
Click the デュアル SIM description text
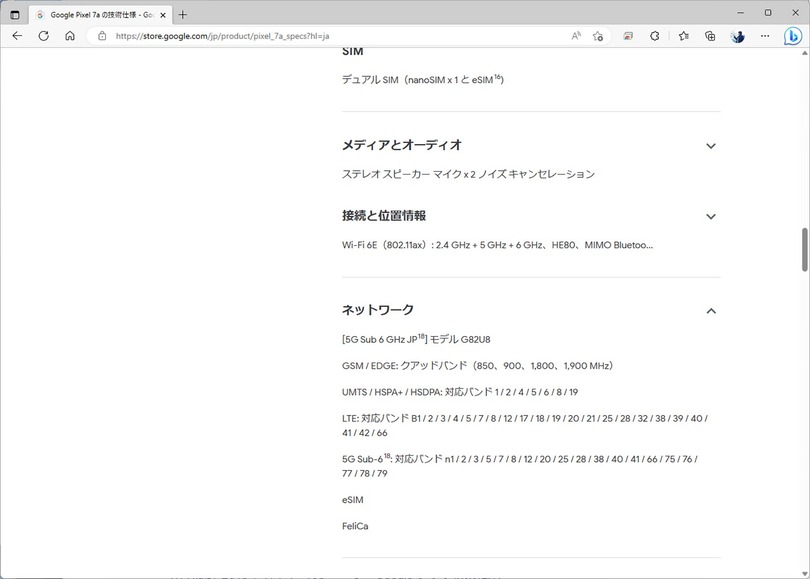point(423,80)
